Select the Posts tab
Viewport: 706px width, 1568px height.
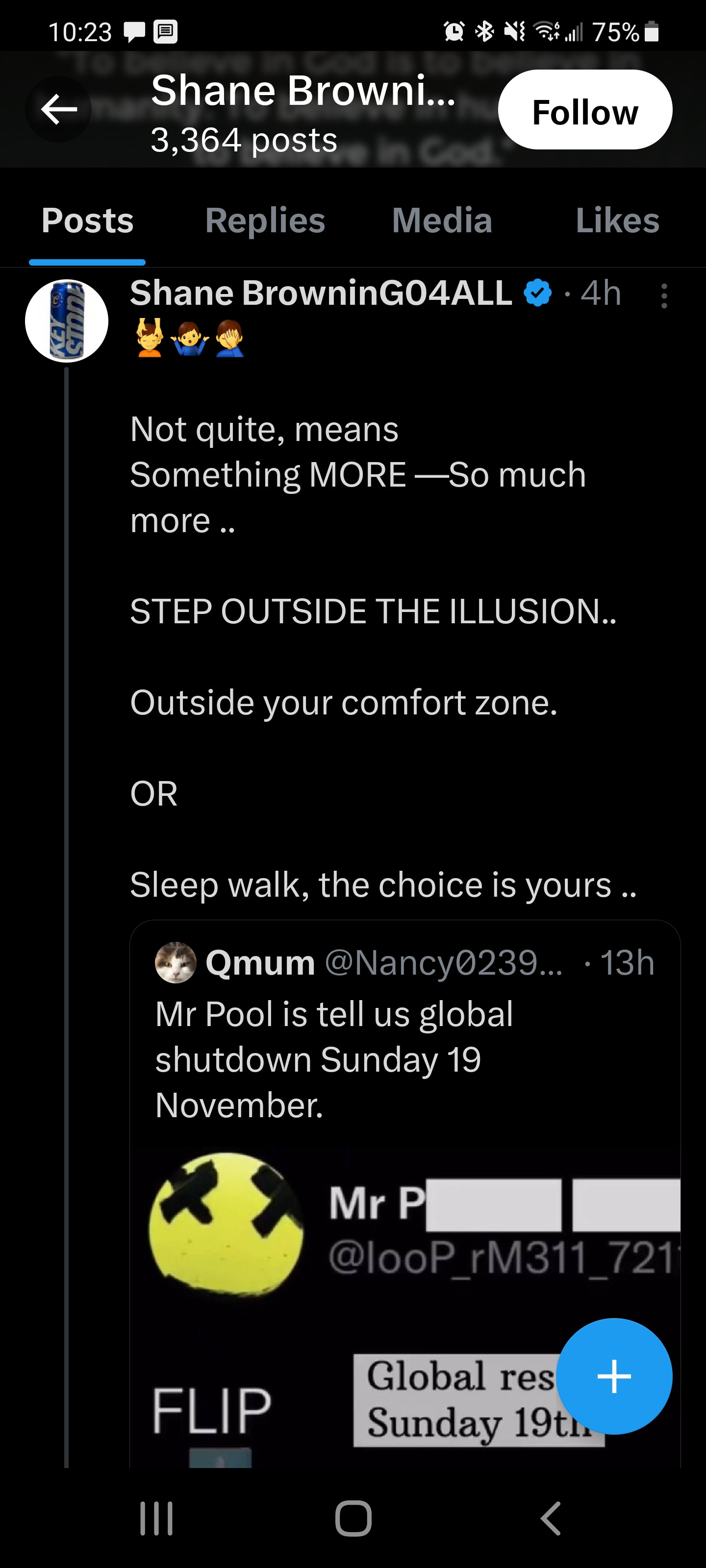coord(87,220)
